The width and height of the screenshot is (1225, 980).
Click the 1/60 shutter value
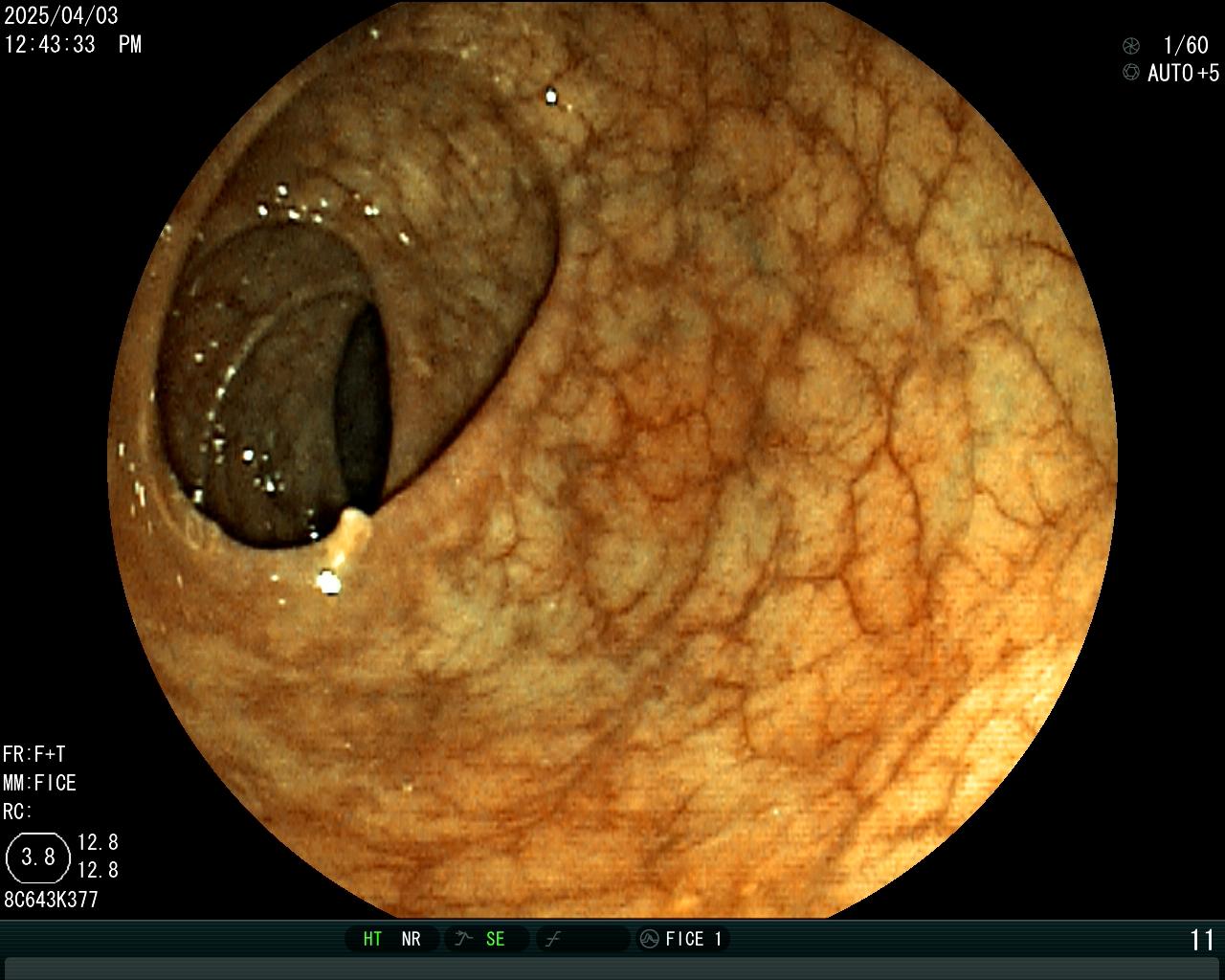tap(1186, 45)
